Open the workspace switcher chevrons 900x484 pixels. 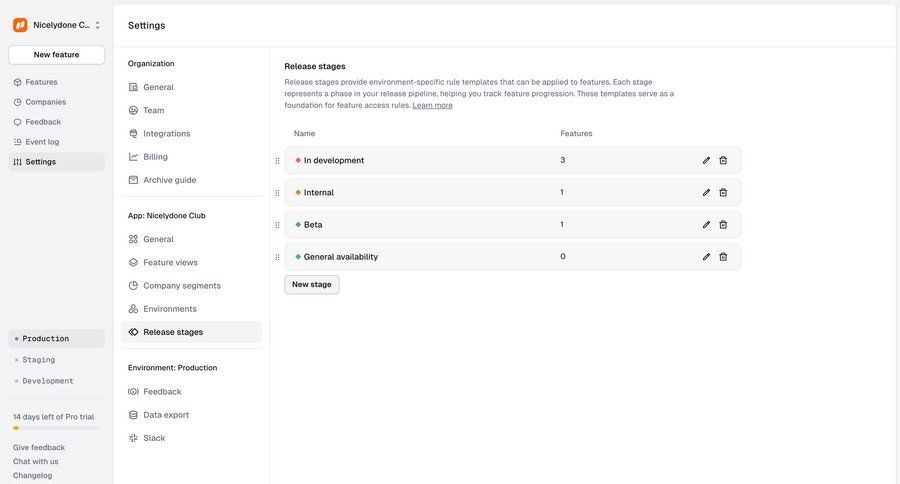coord(98,25)
